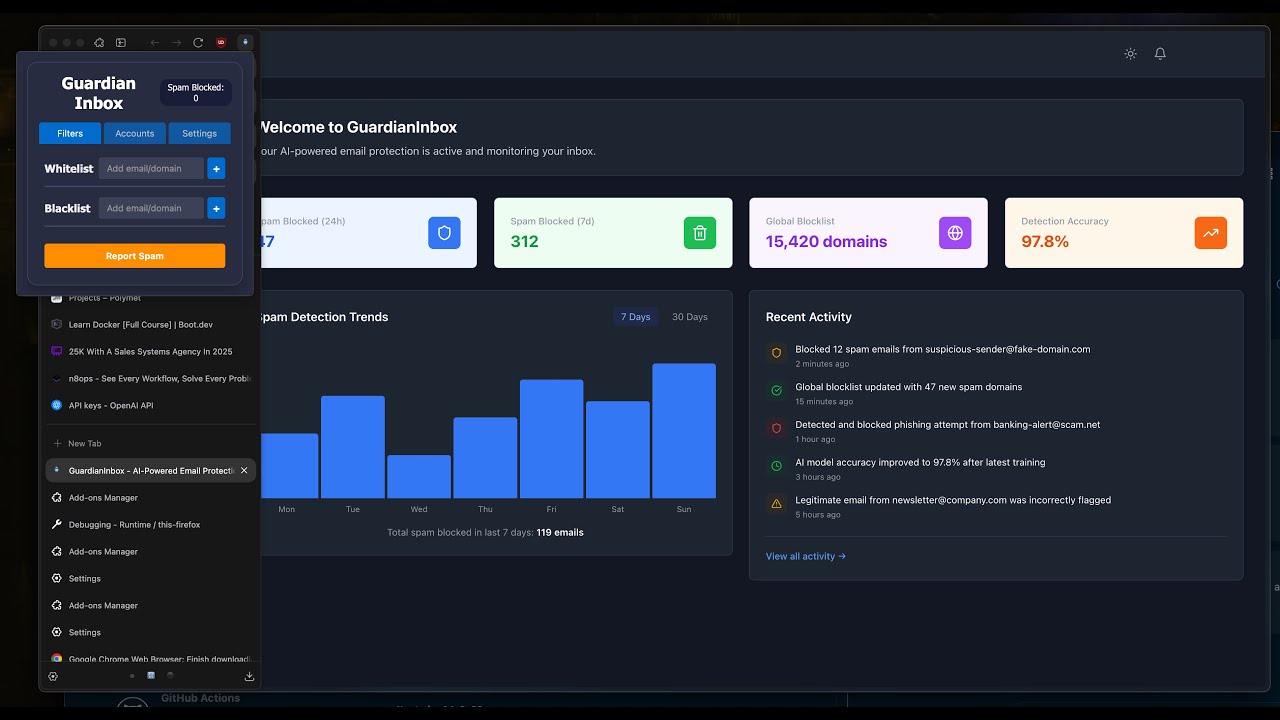The height and width of the screenshot is (720, 1280).
Task: Click the GuardianInbox extension toolbar icon
Action: coord(245,42)
